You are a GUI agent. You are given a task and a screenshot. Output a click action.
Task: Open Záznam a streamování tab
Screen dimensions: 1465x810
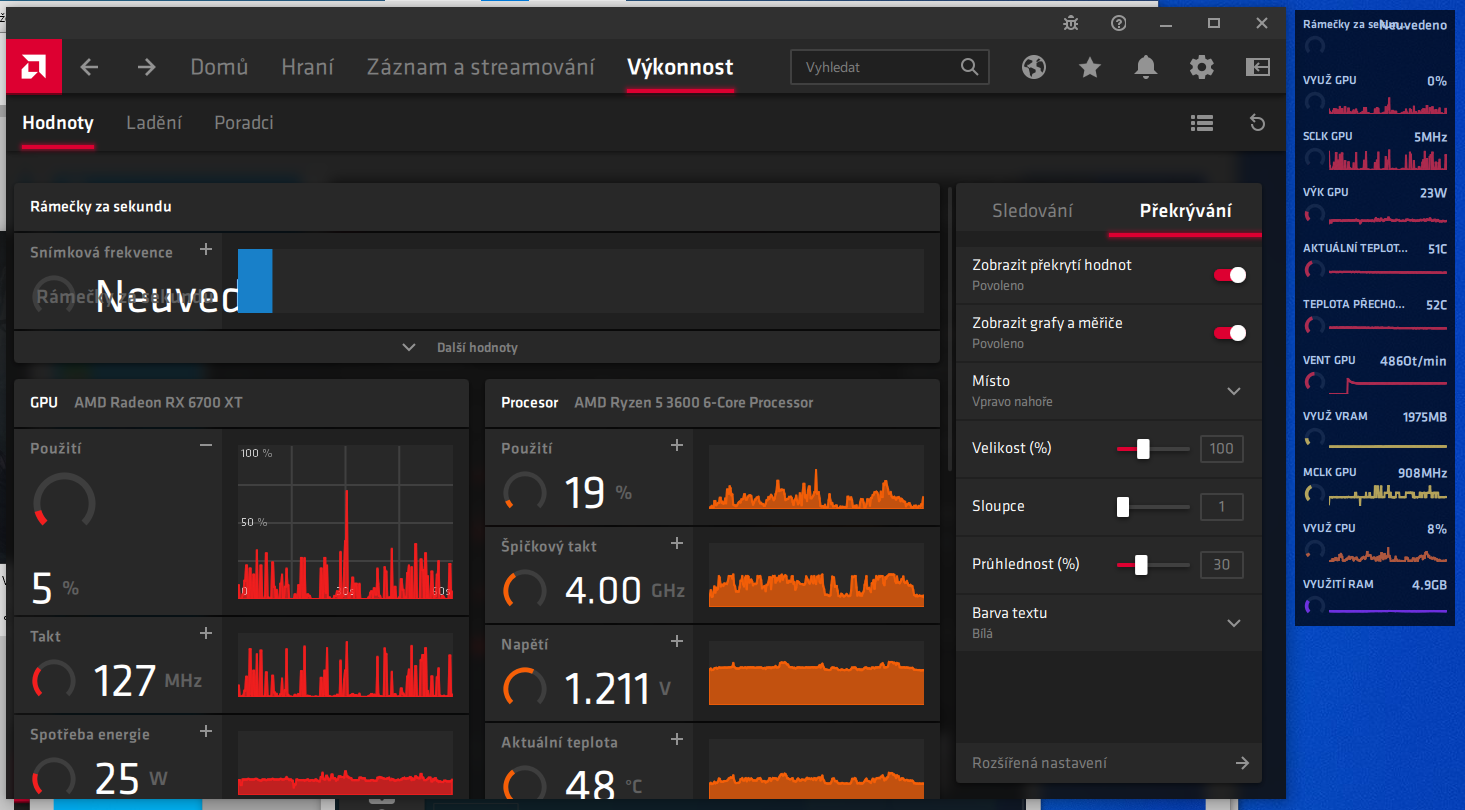tap(481, 67)
